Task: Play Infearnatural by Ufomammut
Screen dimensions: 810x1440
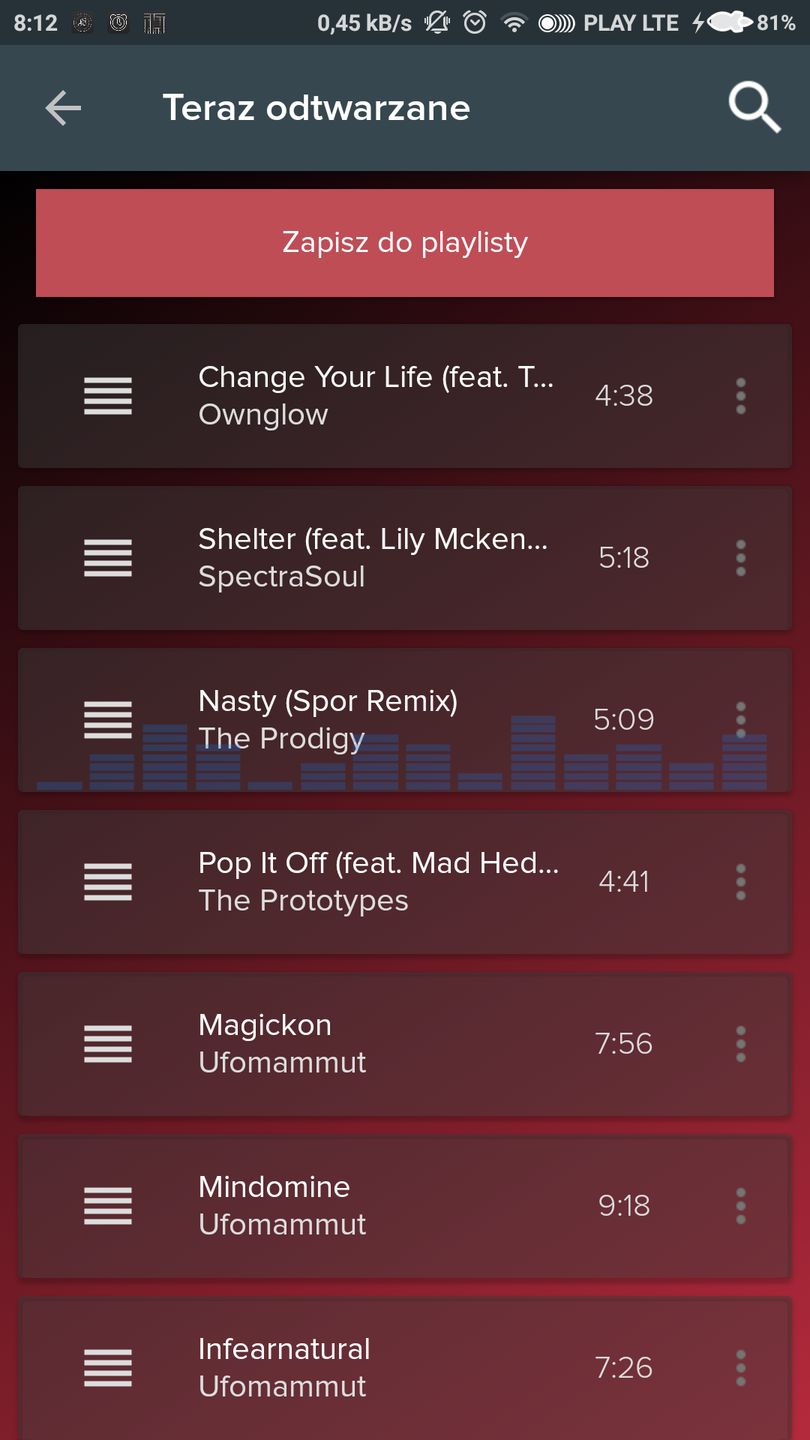Action: tap(405, 1368)
